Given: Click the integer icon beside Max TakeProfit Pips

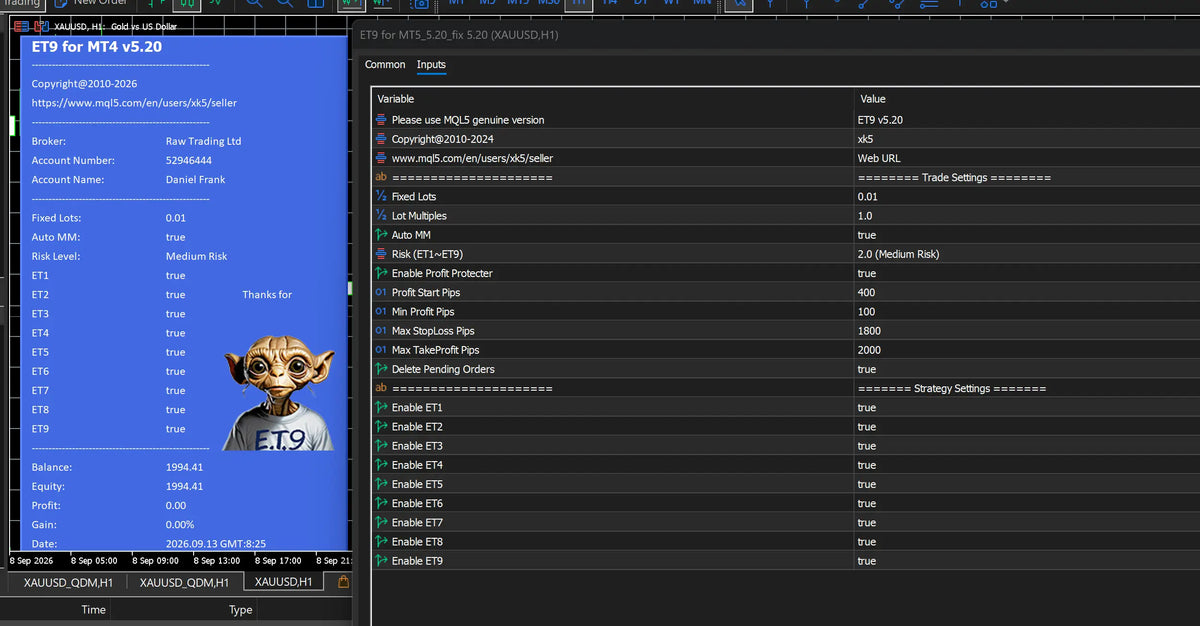Looking at the screenshot, I should [381, 350].
